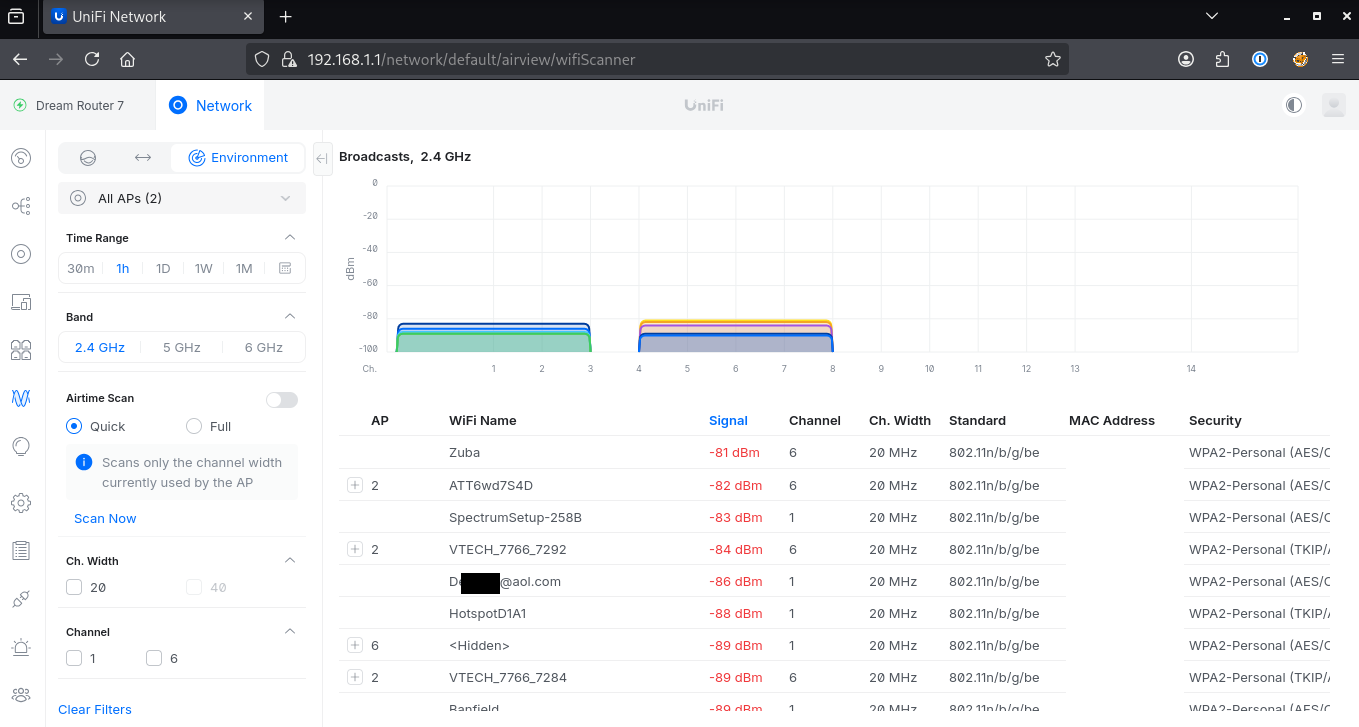Check the Channel 1 filter checkbox
The width and height of the screenshot is (1359, 727).
click(x=73, y=658)
